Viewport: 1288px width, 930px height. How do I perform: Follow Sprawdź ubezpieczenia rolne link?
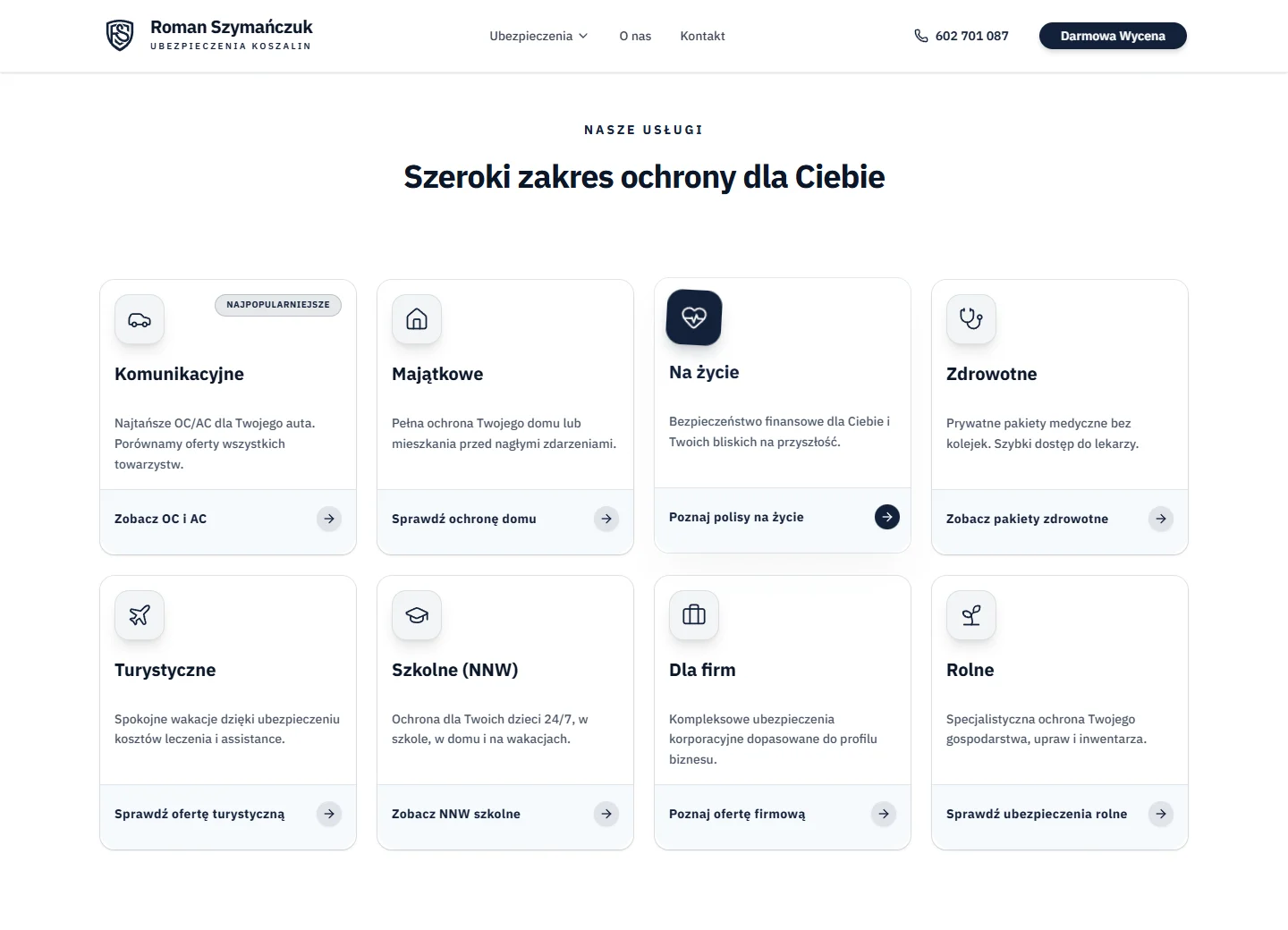[x=1037, y=814]
